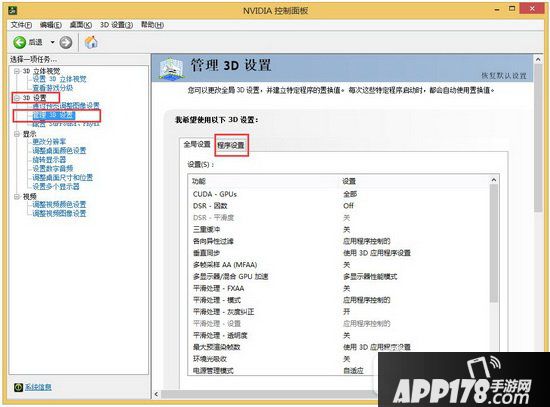Select 管理 3D 设置 in tree
This screenshot has height=407, width=550.
click(x=54, y=115)
